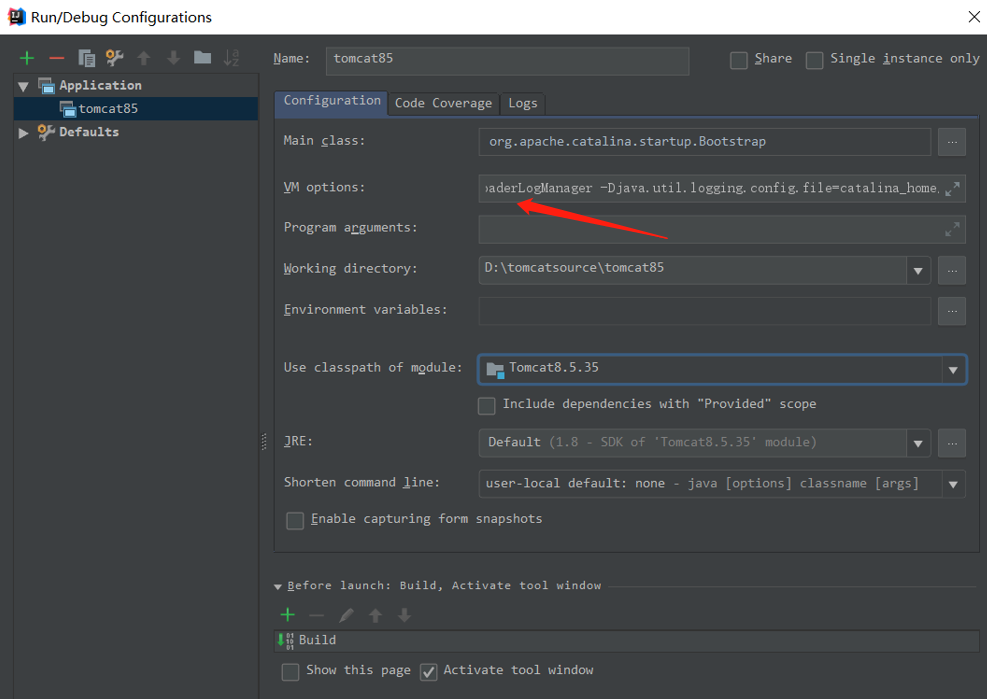Select the Build item in Before launch list
987x699 pixels.
pyautogui.click(x=626, y=640)
